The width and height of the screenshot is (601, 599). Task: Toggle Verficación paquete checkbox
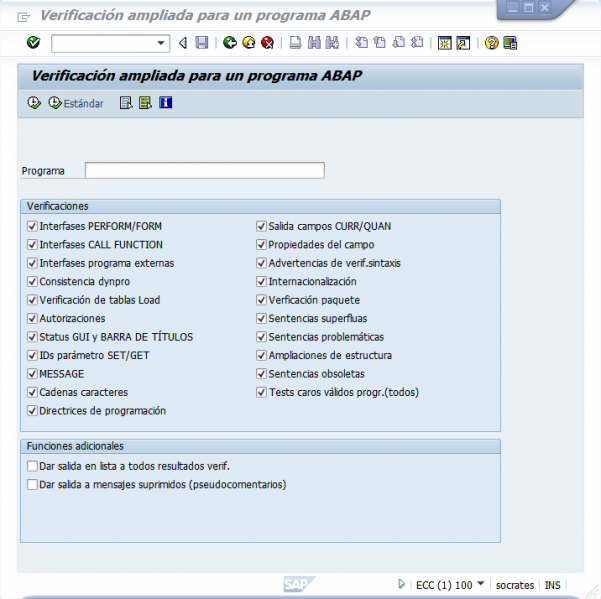tap(261, 300)
